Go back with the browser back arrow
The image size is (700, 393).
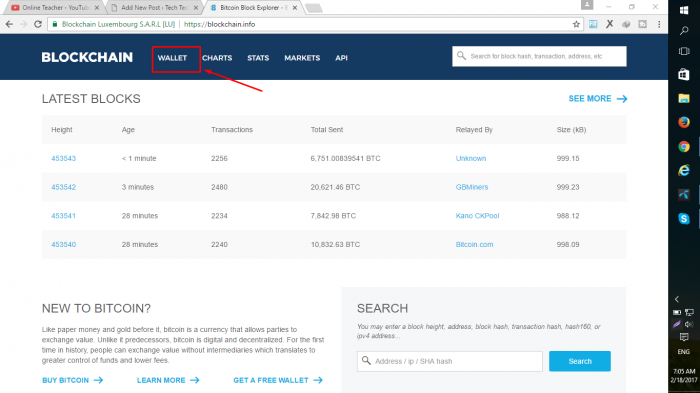click(x=9, y=24)
